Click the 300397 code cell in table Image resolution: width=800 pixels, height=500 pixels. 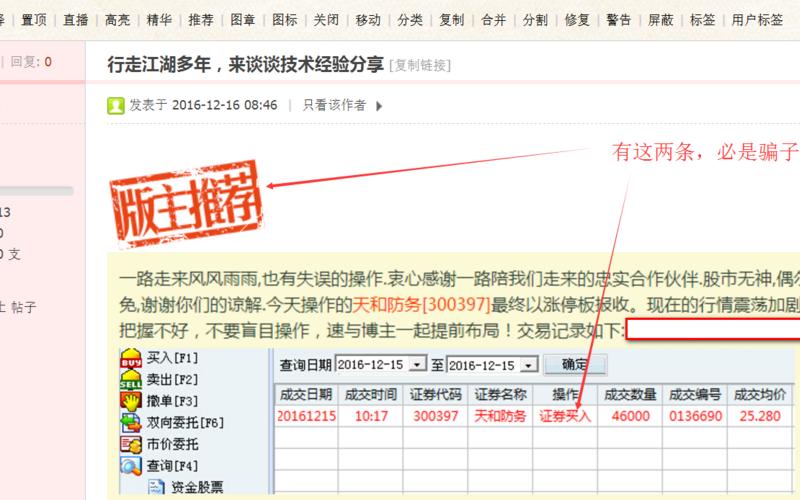(435, 416)
